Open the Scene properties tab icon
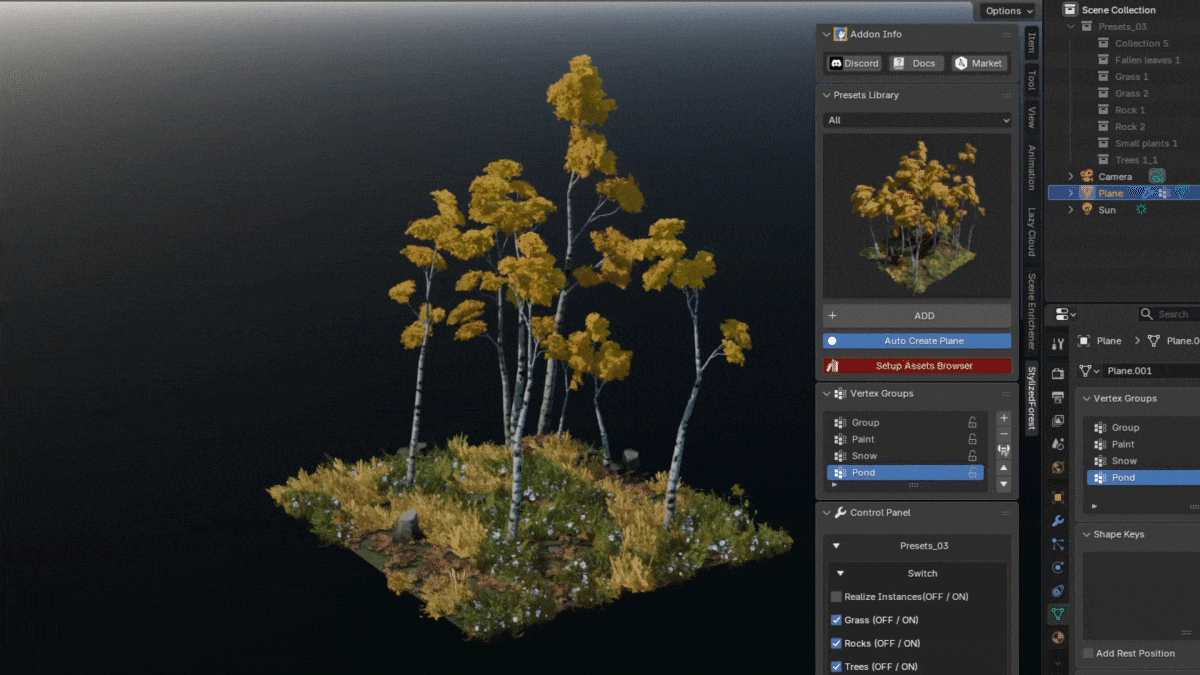This screenshot has height=675, width=1200. coord(1058,445)
